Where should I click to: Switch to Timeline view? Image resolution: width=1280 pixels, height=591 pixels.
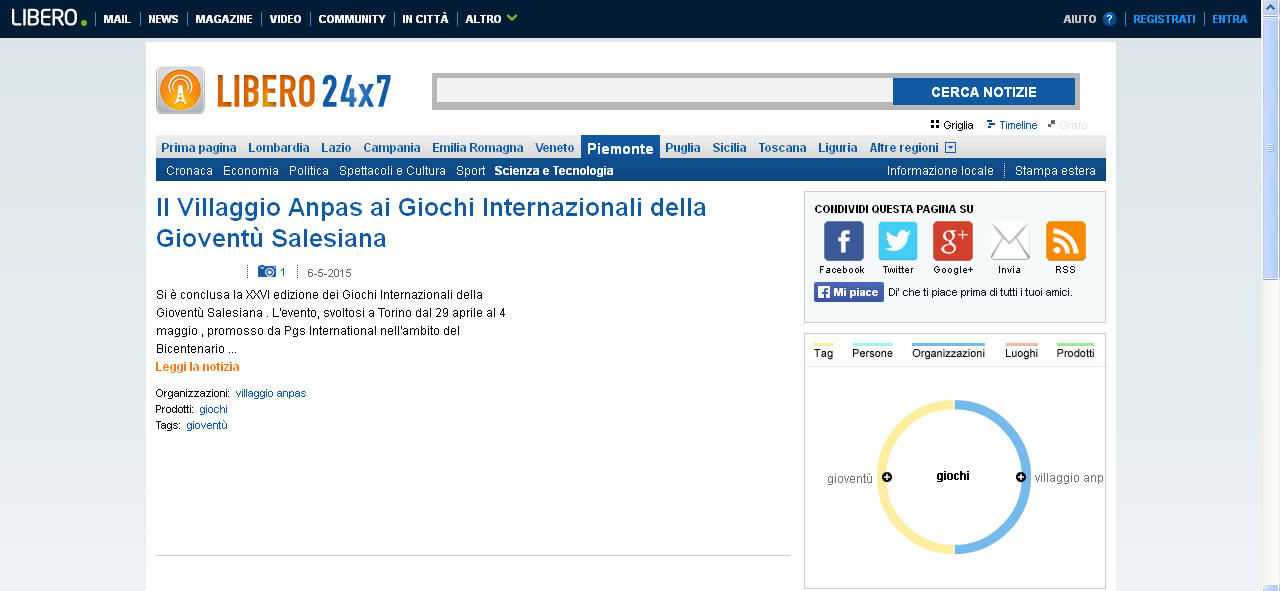tap(1012, 125)
